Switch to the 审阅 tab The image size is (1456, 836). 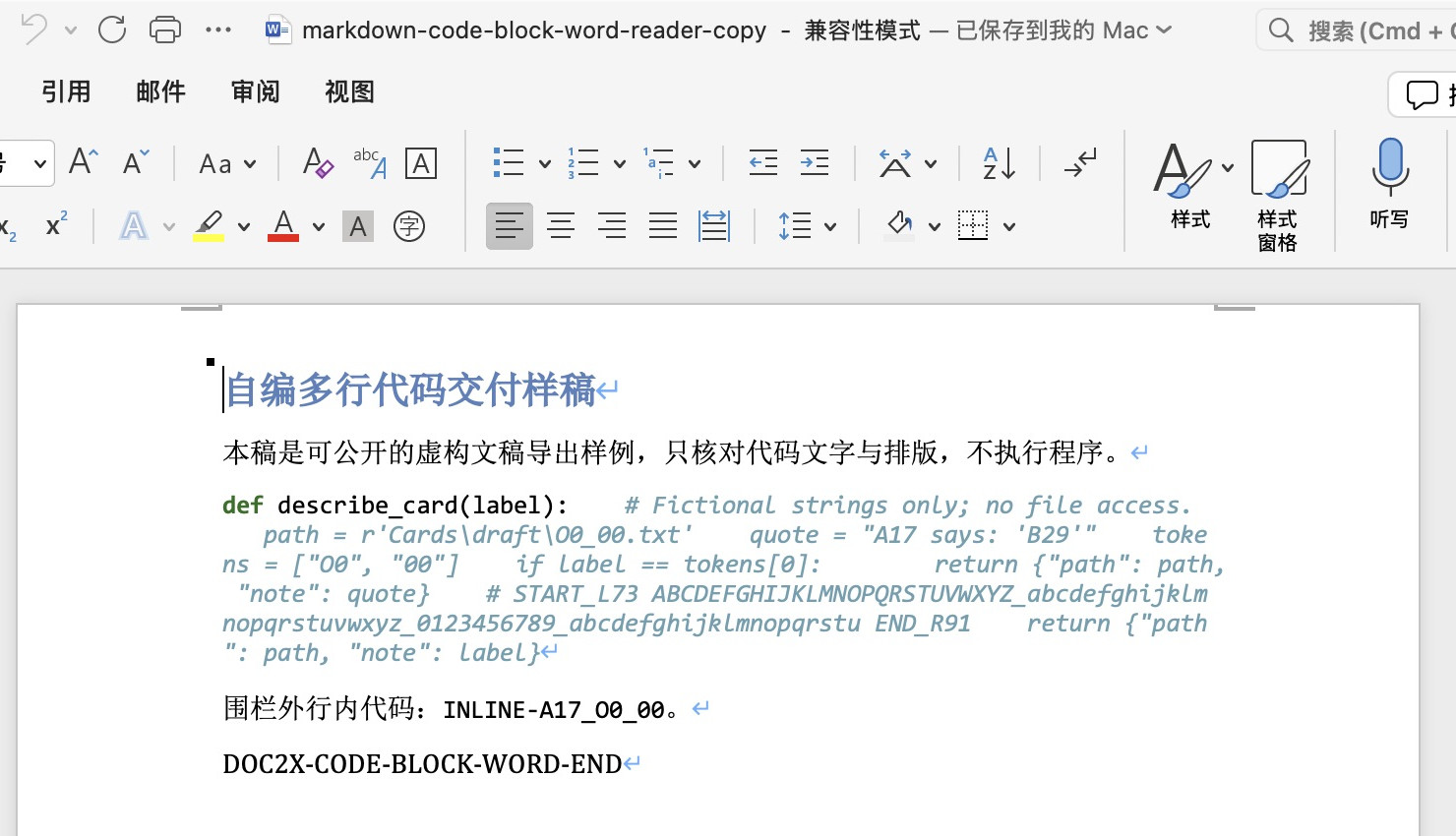coord(255,92)
